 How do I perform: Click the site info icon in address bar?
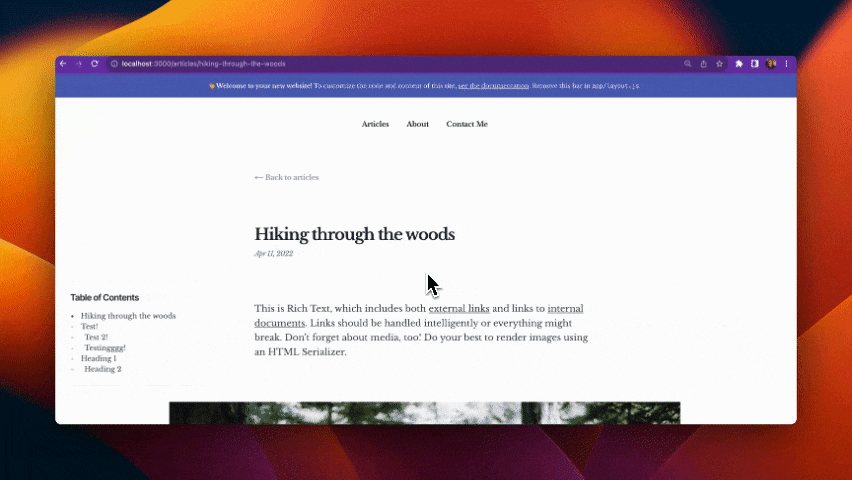click(114, 64)
